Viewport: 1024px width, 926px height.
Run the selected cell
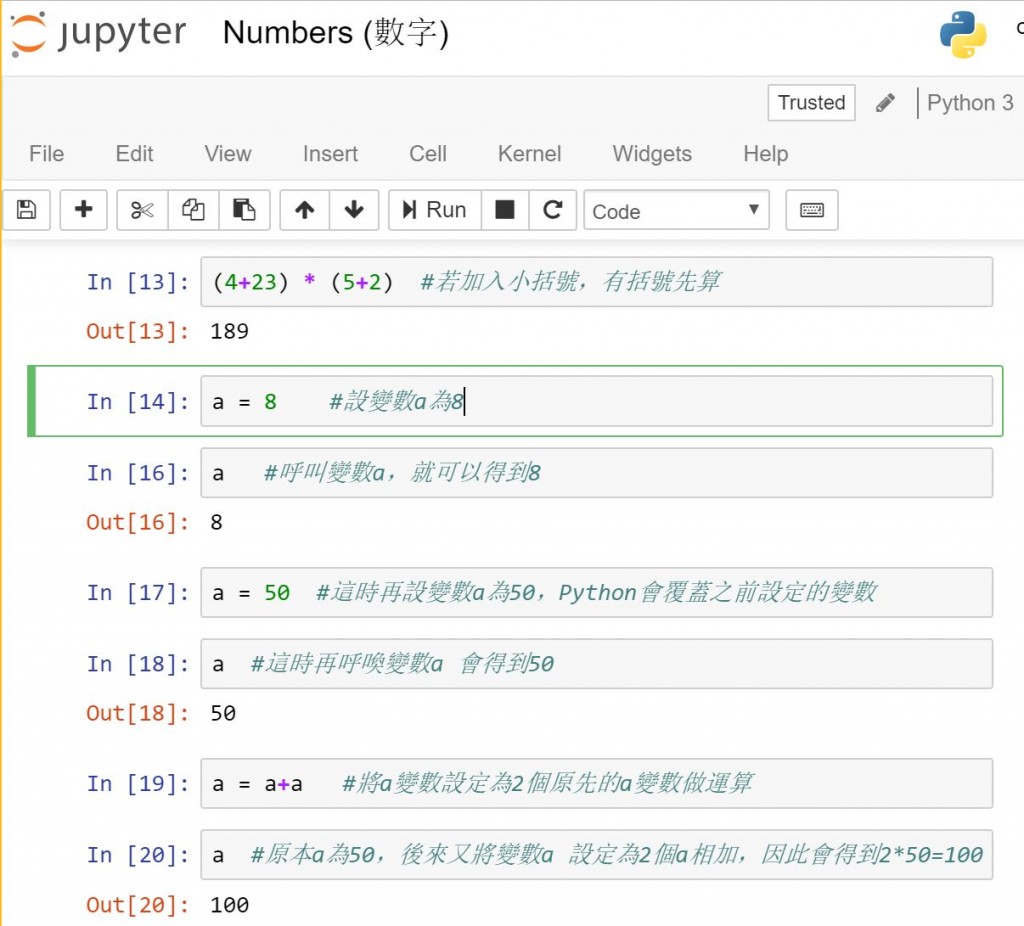[x=435, y=210]
